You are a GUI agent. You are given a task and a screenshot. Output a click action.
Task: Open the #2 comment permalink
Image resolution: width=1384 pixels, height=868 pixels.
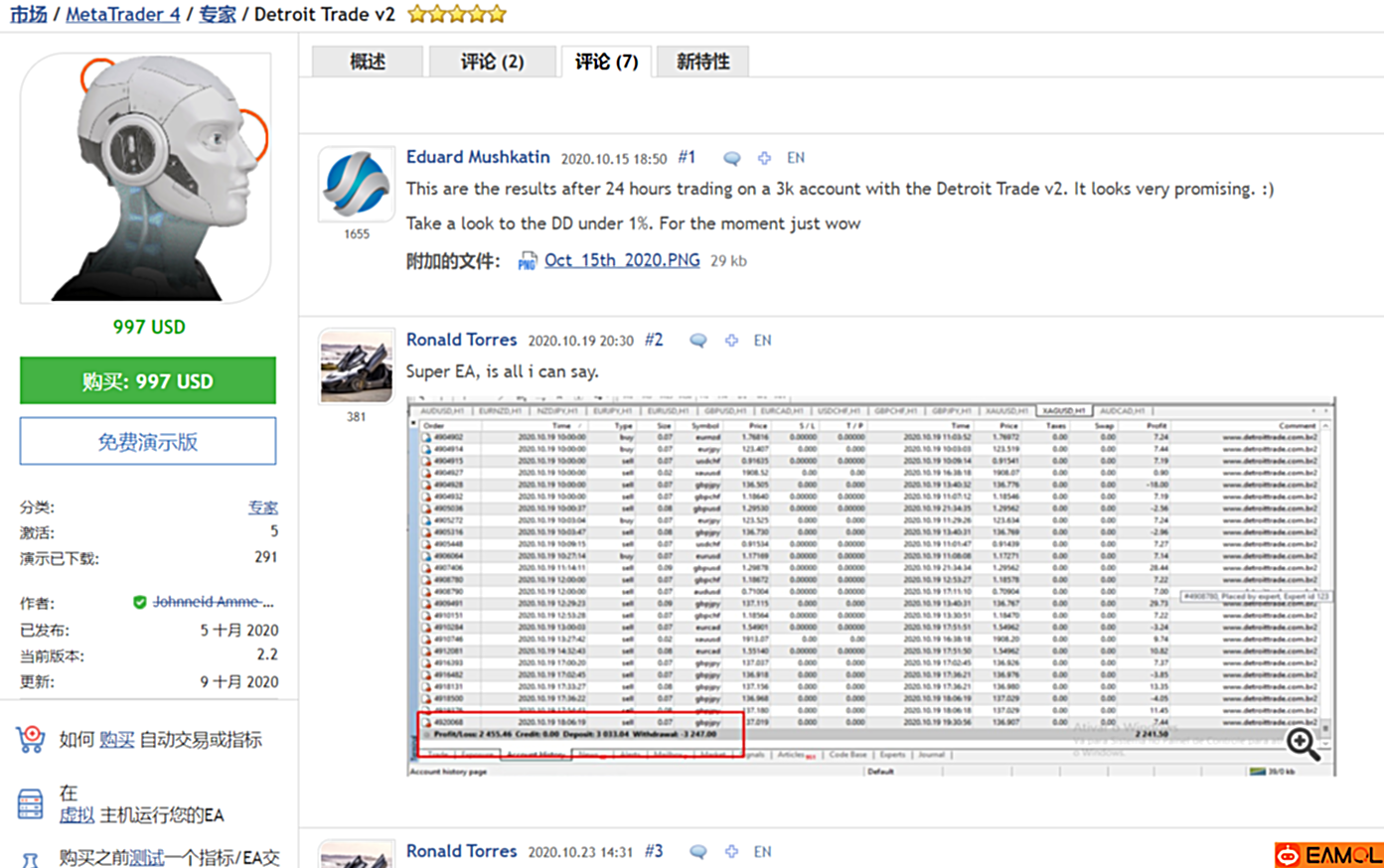coord(653,340)
